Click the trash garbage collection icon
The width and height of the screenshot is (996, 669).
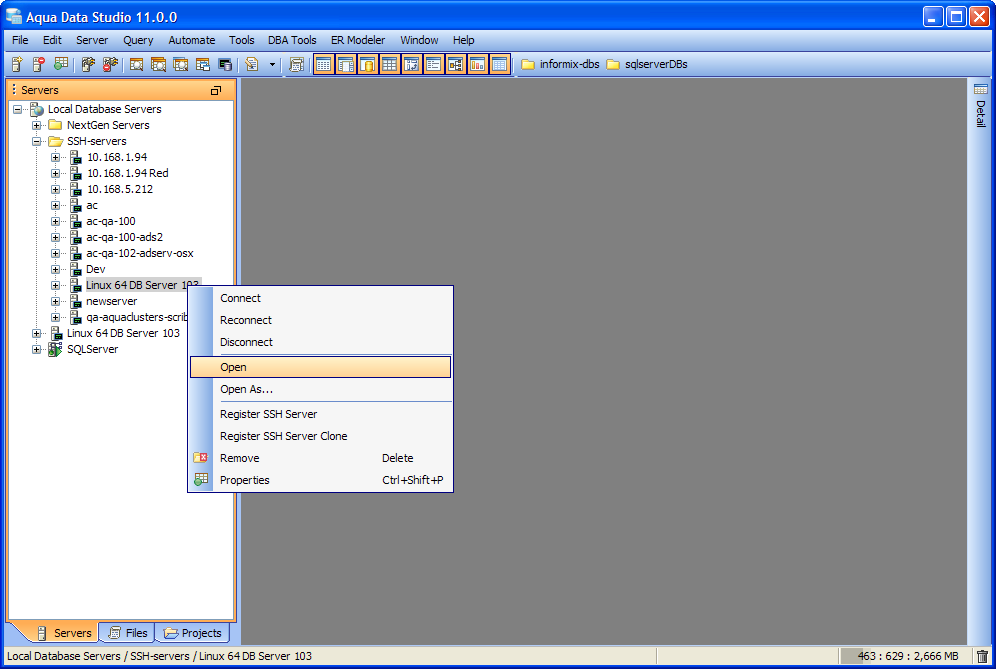[982, 656]
